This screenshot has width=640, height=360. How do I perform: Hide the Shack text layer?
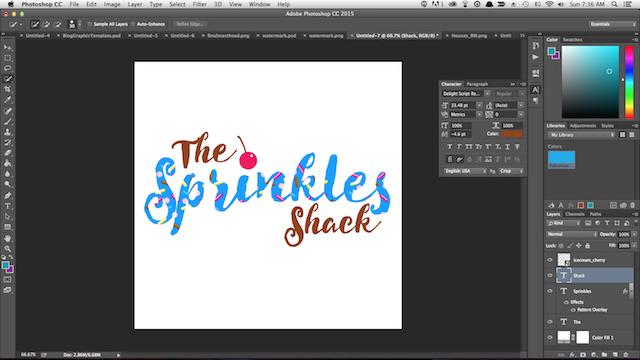coord(550,276)
